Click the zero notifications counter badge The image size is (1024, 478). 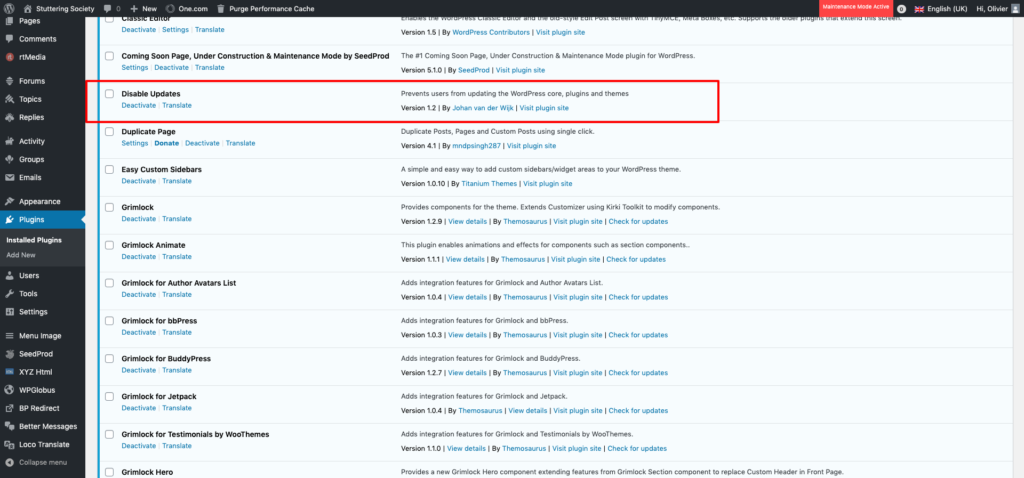[901, 9]
